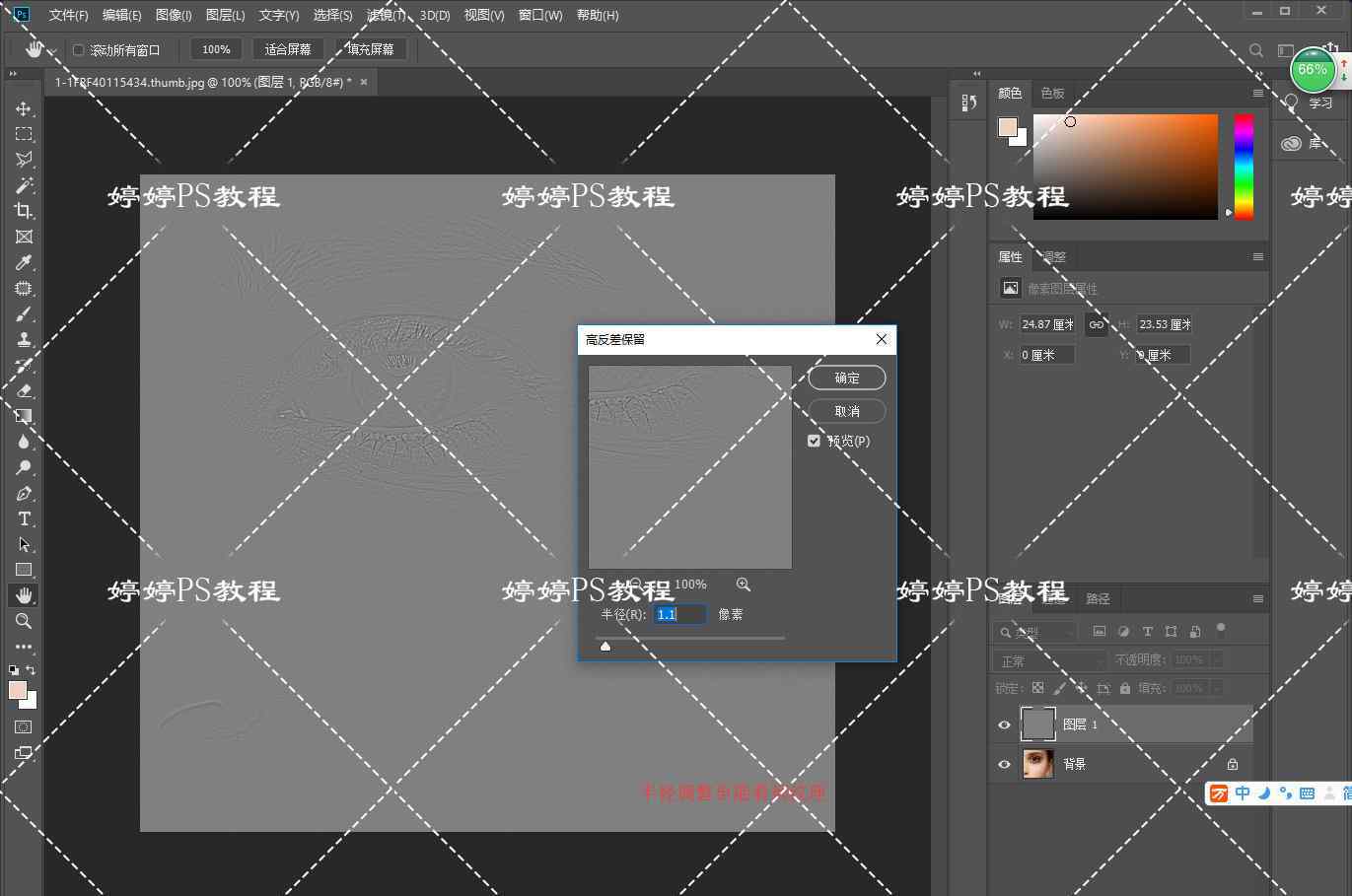Select the Move tool

24,108
